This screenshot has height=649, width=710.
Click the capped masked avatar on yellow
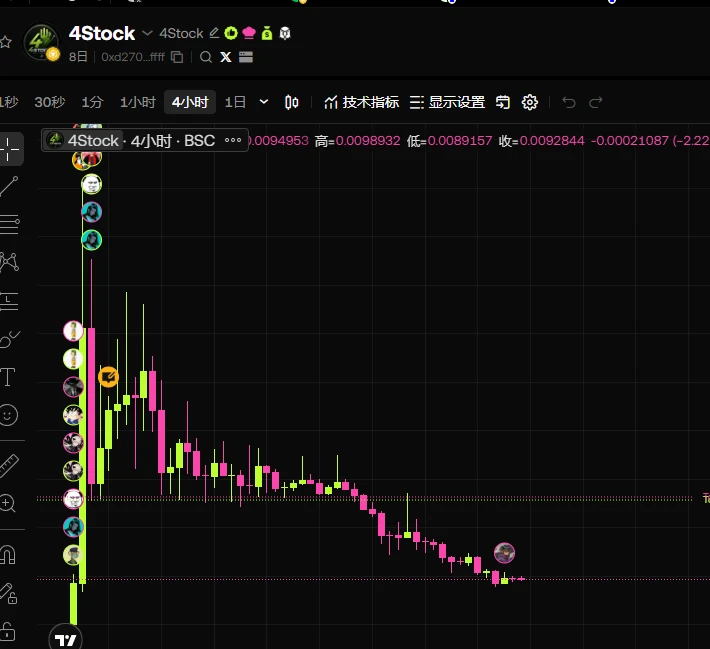(73, 555)
